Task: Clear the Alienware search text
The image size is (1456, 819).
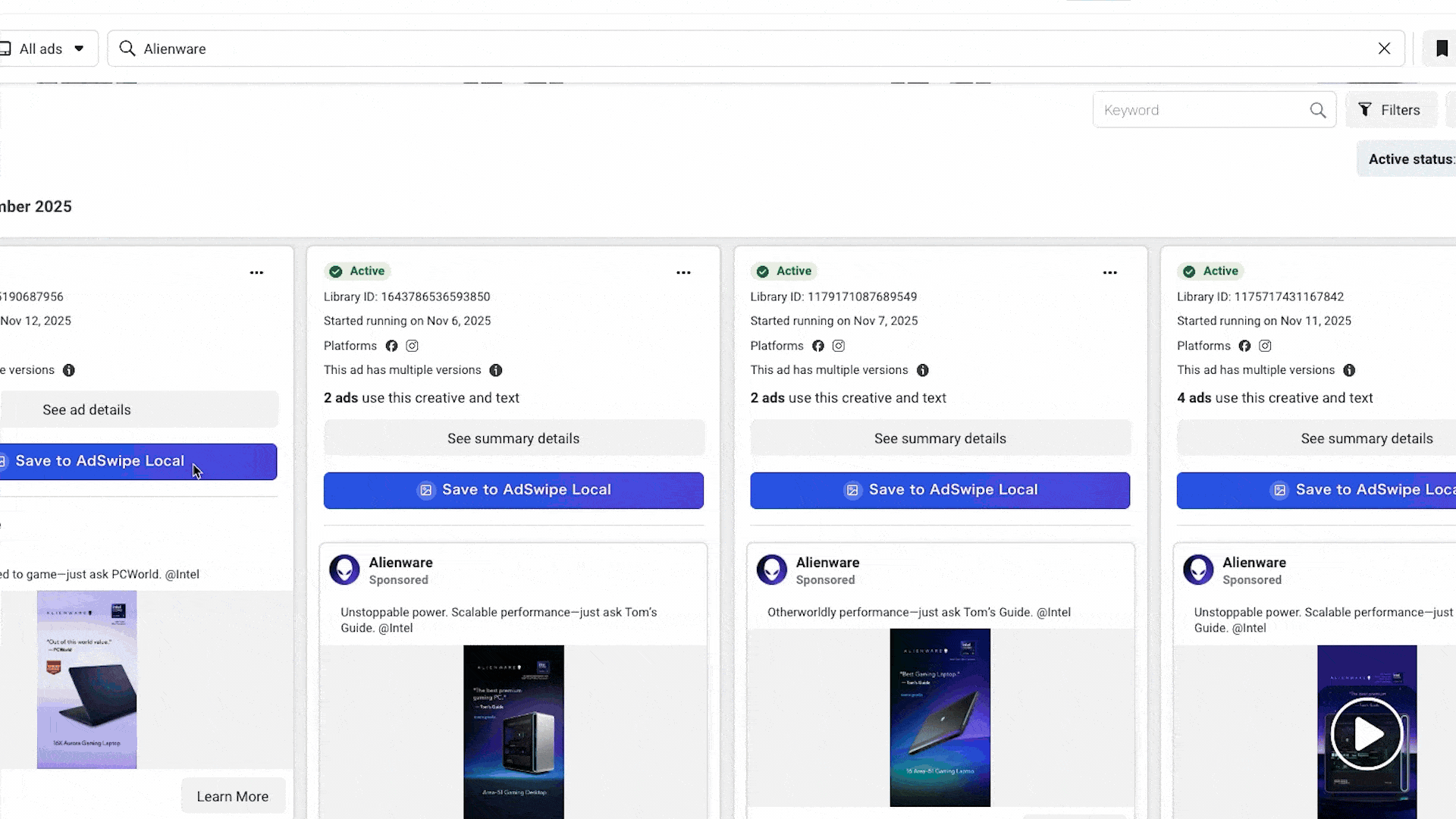Action: click(x=1384, y=49)
